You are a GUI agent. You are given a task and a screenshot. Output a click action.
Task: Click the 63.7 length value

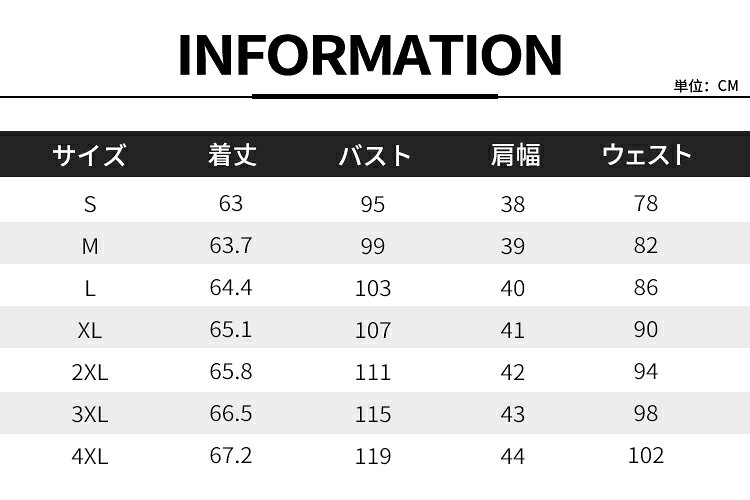231,245
